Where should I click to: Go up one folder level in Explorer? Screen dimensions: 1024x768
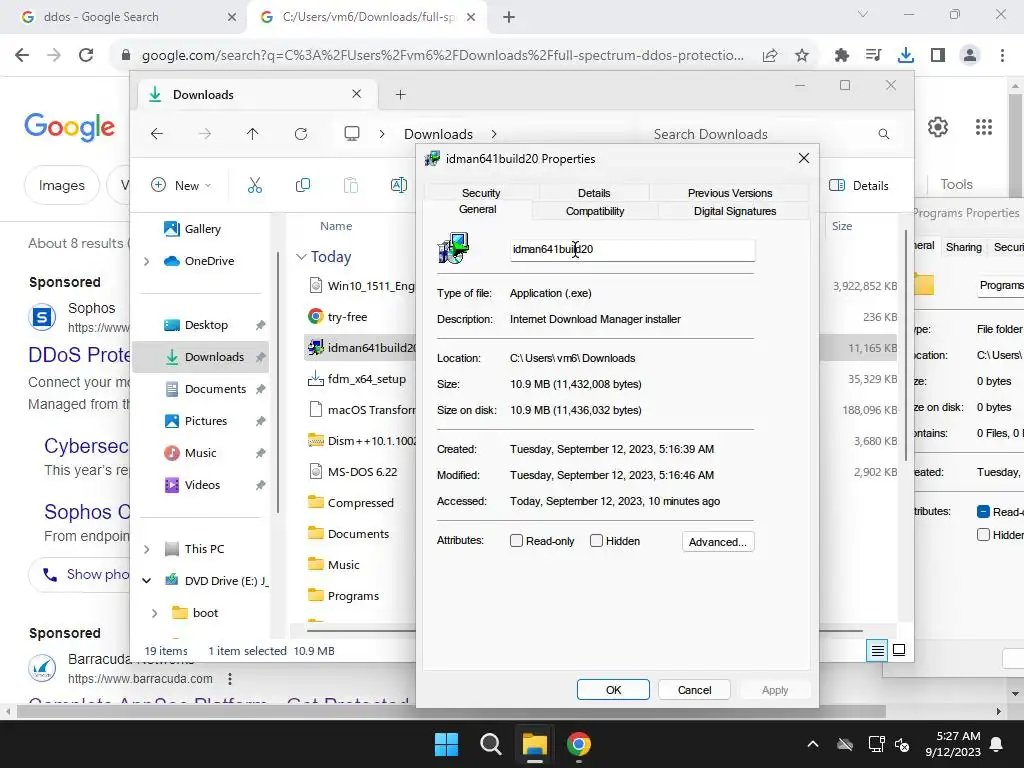253,134
